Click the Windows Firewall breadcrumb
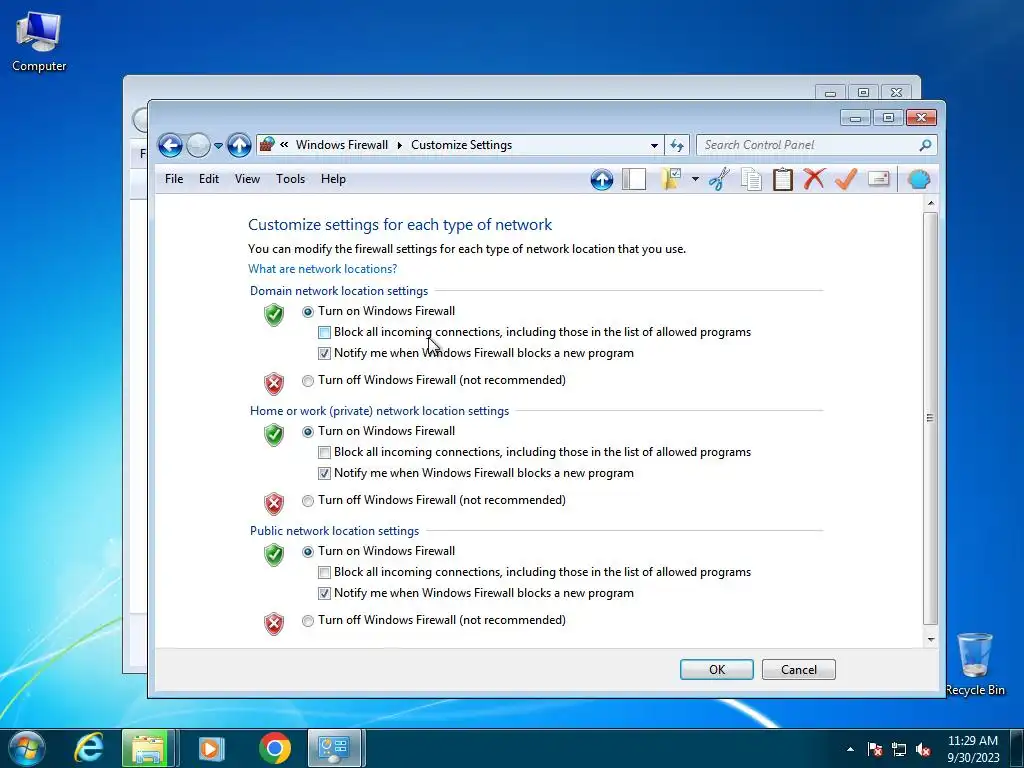The height and width of the screenshot is (768, 1024). click(x=342, y=145)
